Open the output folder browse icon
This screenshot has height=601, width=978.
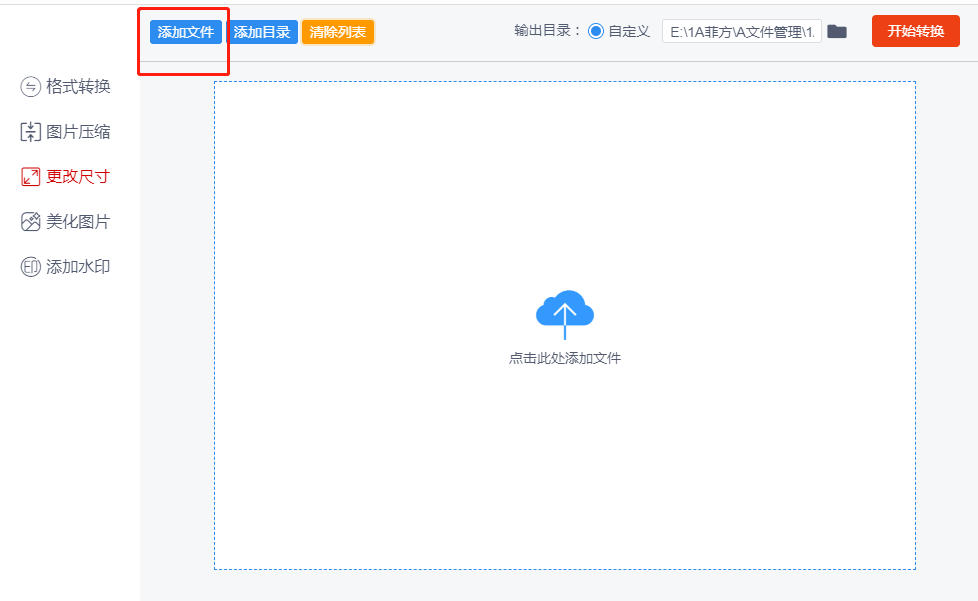tap(837, 32)
